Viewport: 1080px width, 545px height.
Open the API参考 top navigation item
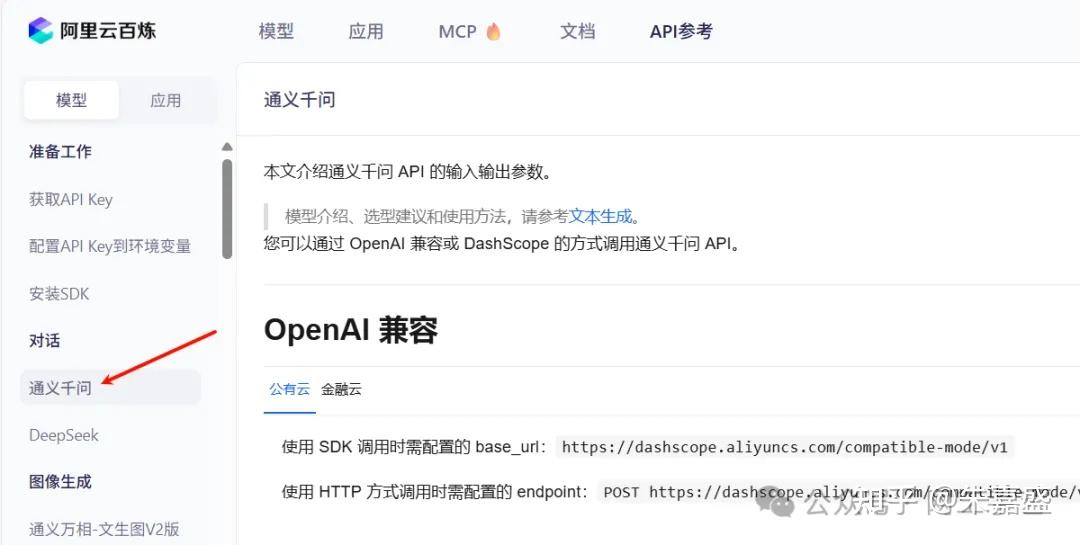[681, 31]
